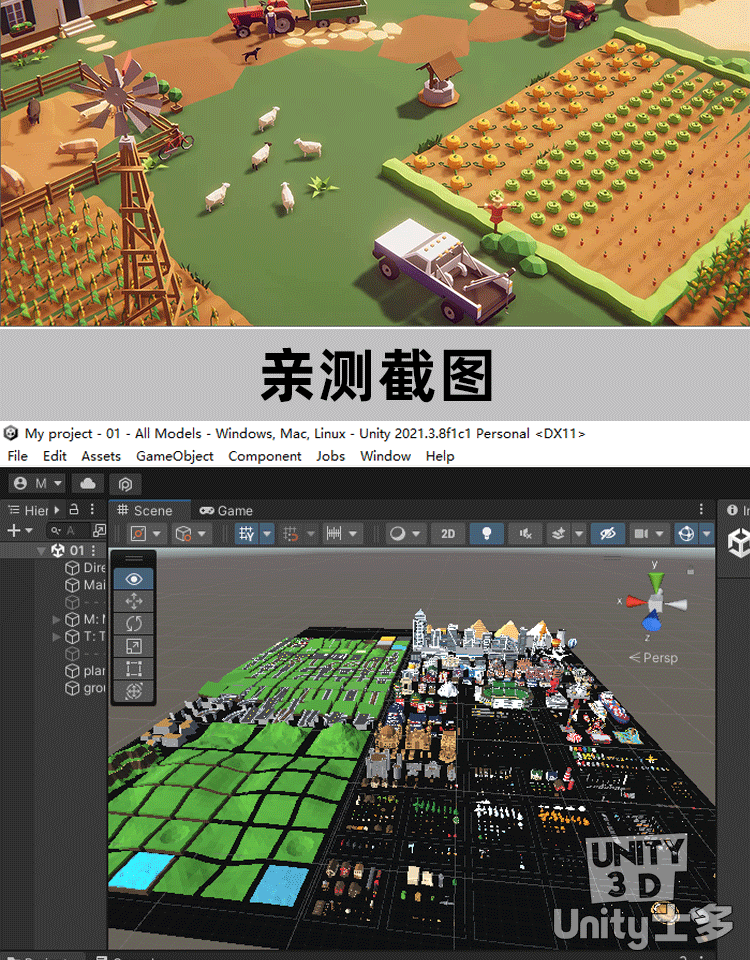
Task: Open global/local rotation dropdown arrow
Action: (201, 534)
